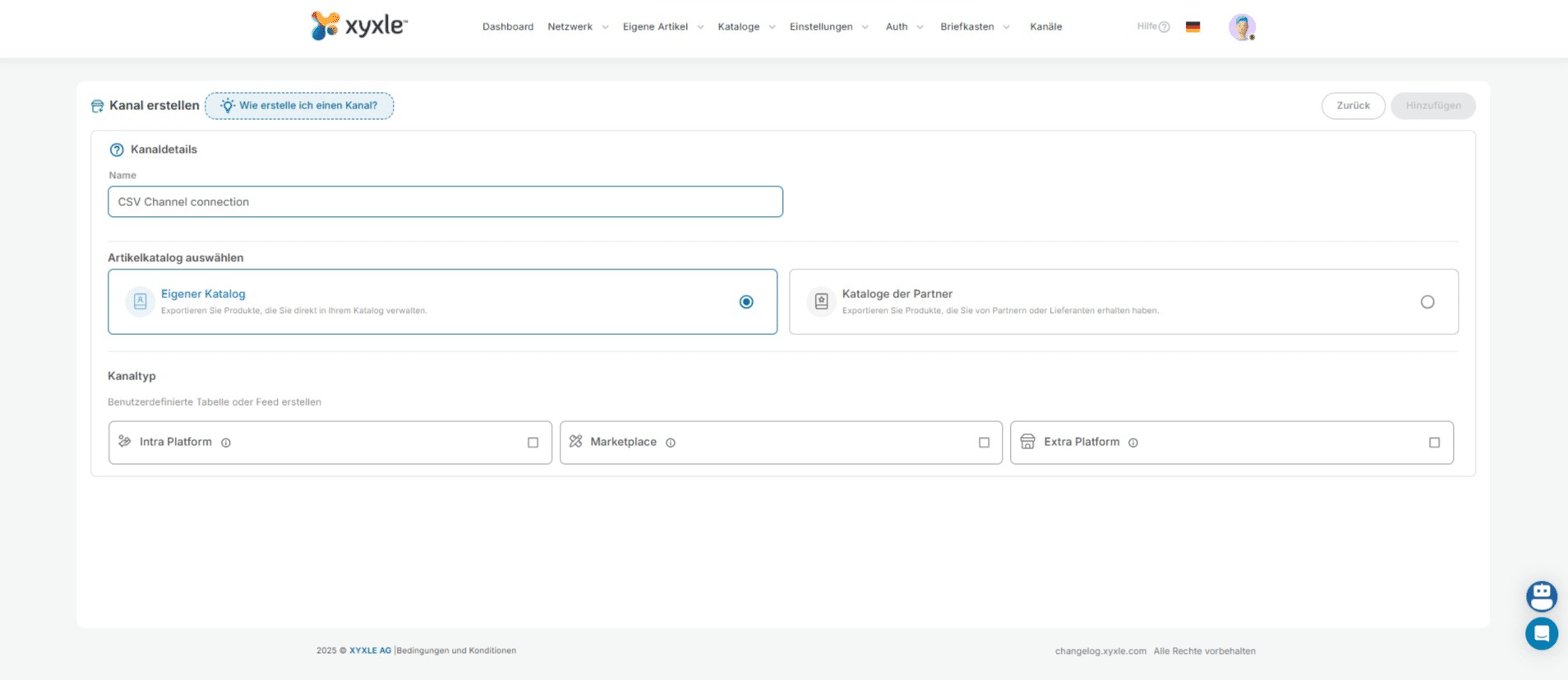Show info for Marketplace
The image size is (1568, 680).
point(671,443)
